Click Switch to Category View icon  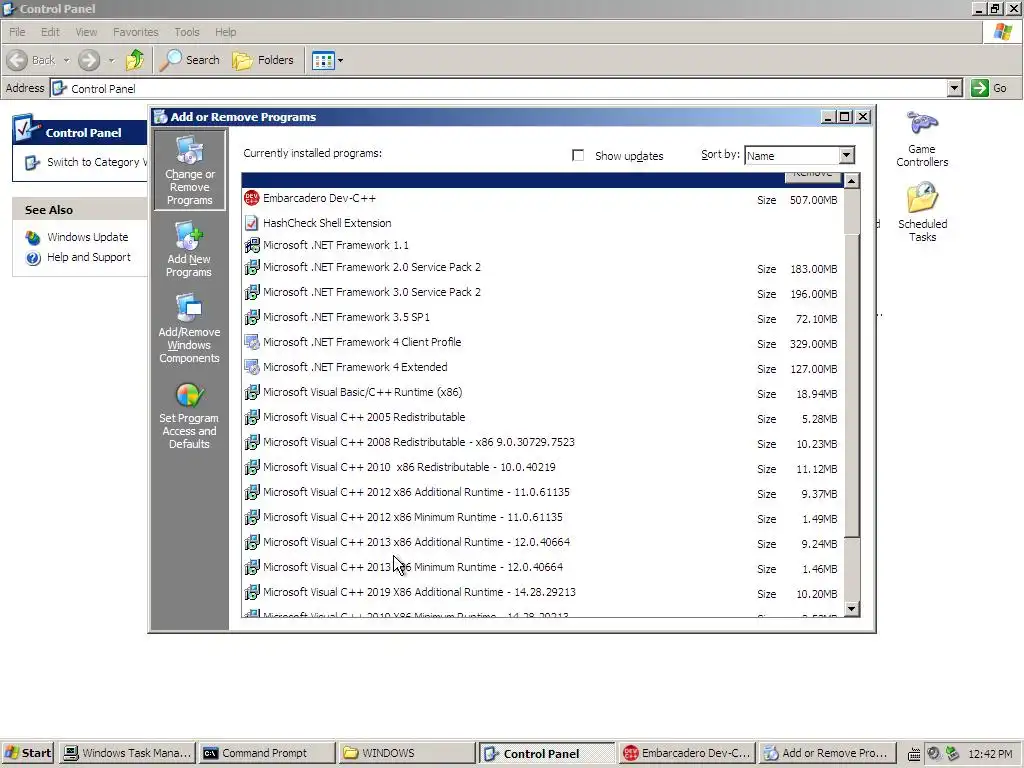pyautogui.click(x=32, y=163)
